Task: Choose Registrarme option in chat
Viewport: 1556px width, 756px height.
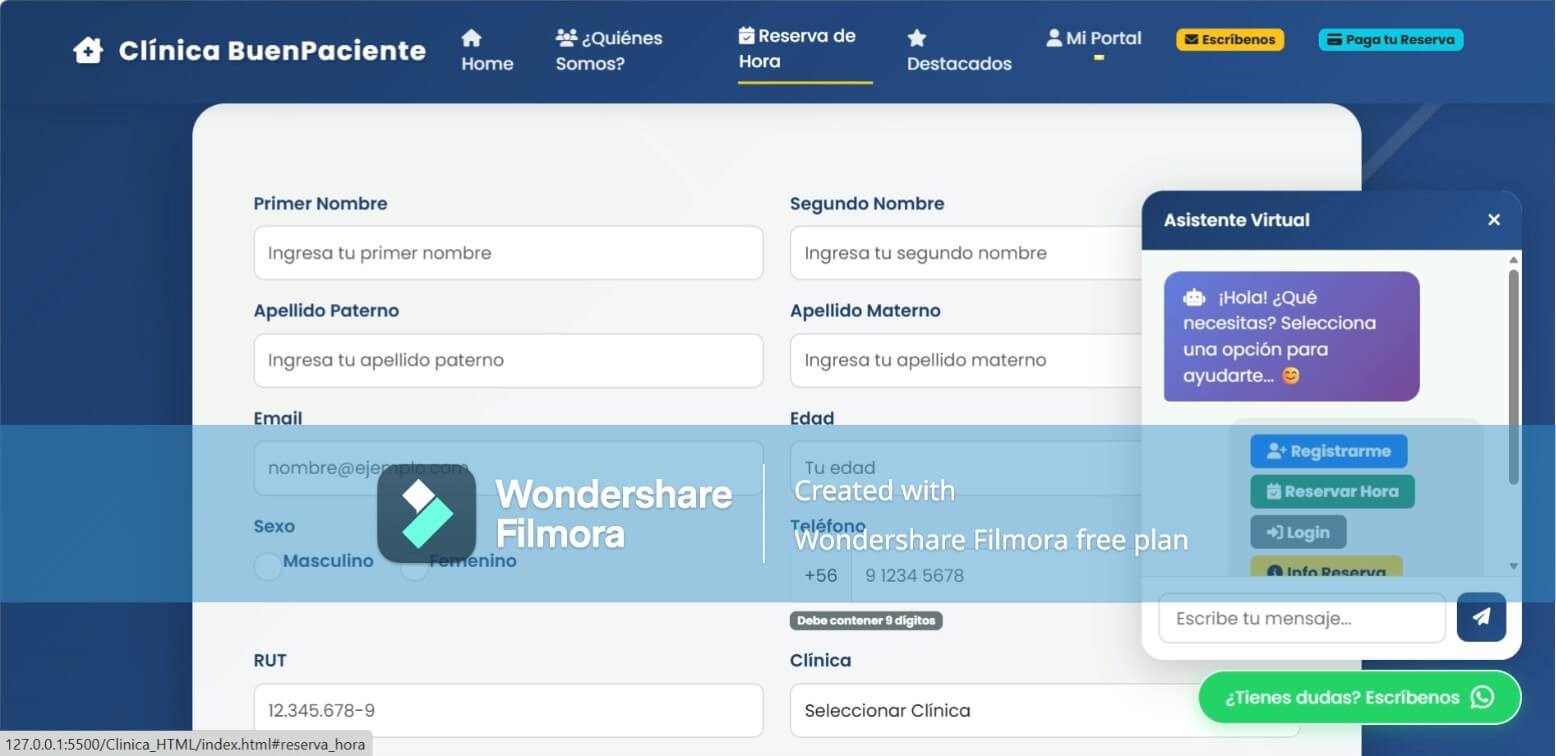Action: click(1329, 451)
